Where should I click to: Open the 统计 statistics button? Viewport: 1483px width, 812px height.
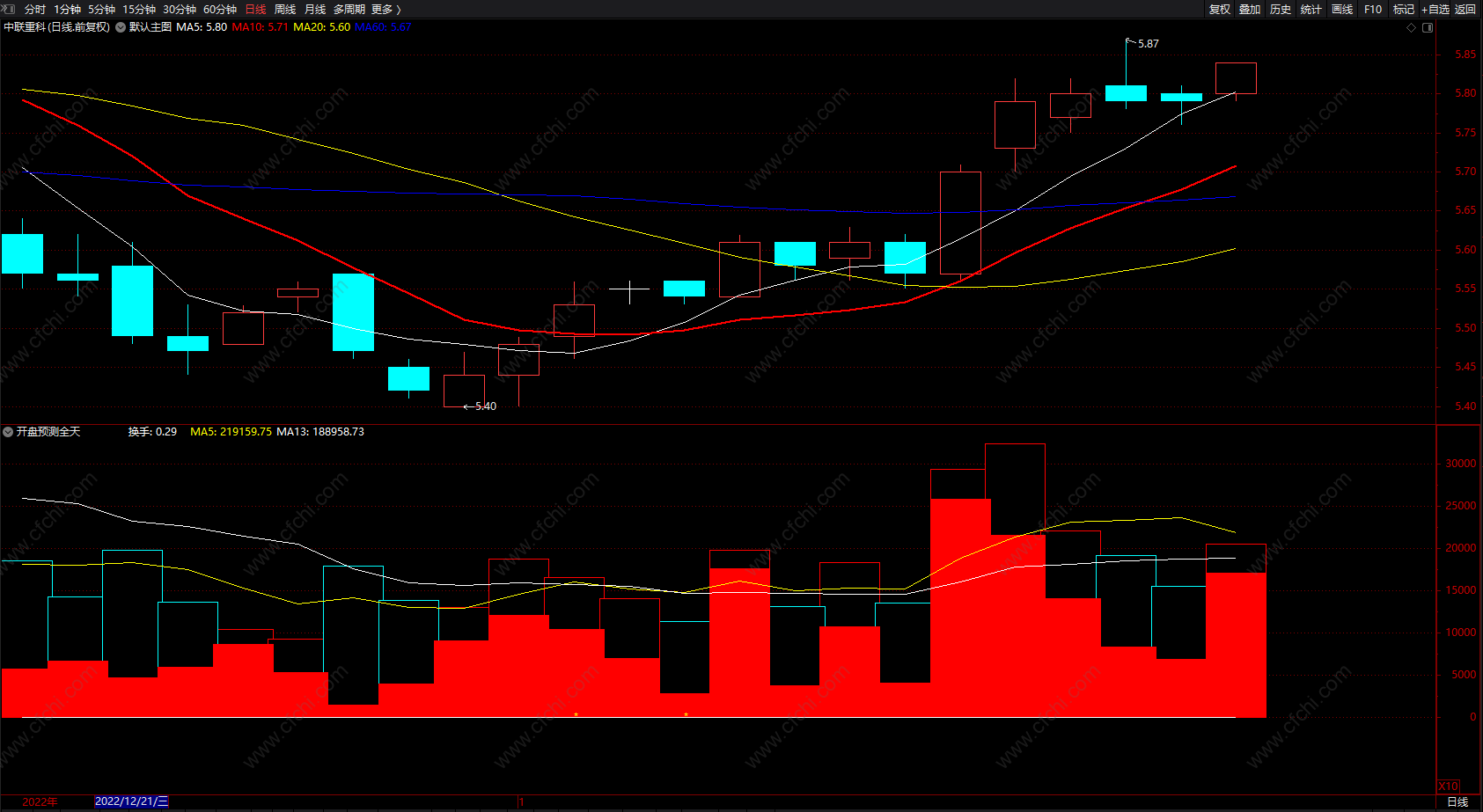(x=1311, y=9)
